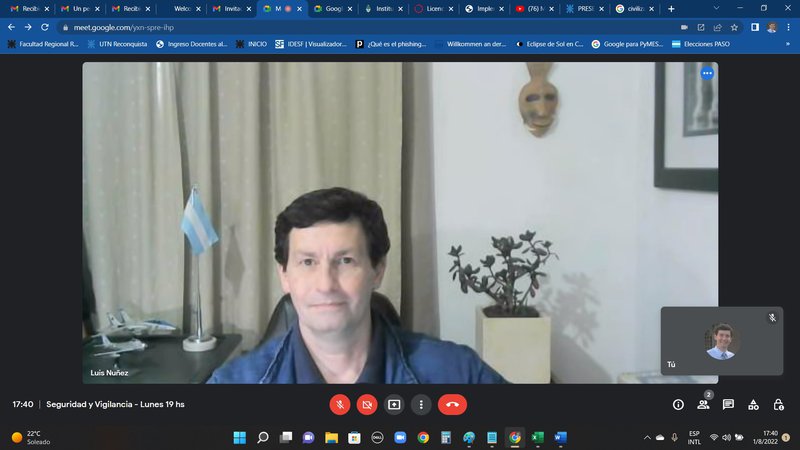
Task: Switch the ESP INTL keyboard language
Action: [x=694, y=437]
